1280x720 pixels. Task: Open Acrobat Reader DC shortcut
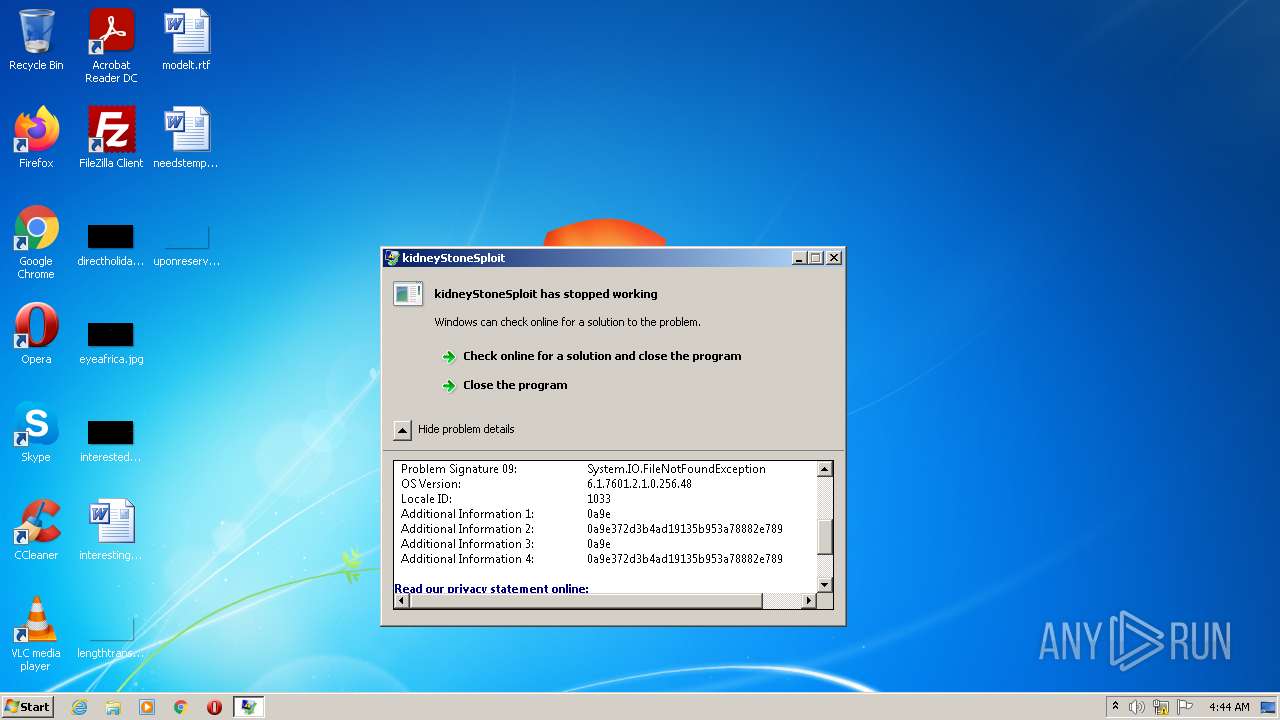[111, 46]
